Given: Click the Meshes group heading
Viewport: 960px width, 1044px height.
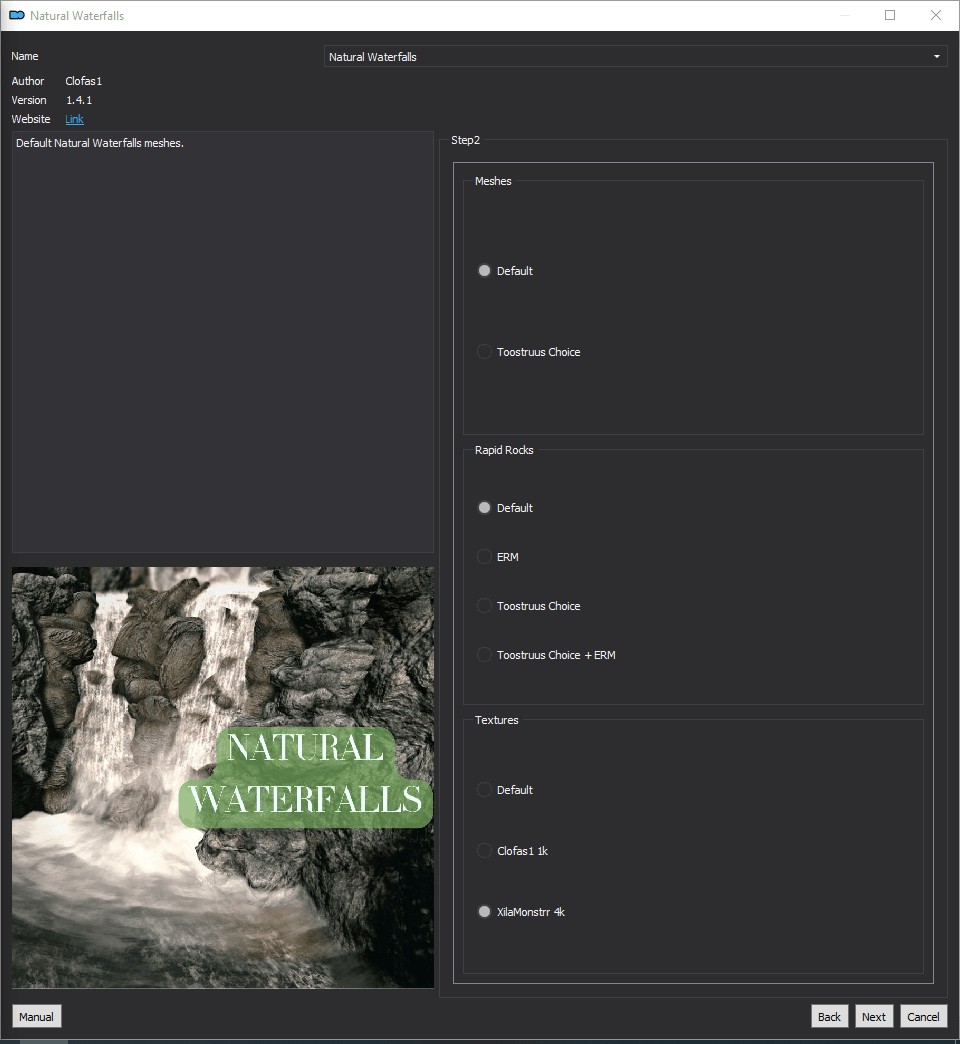Looking at the screenshot, I should (x=493, y=181).
